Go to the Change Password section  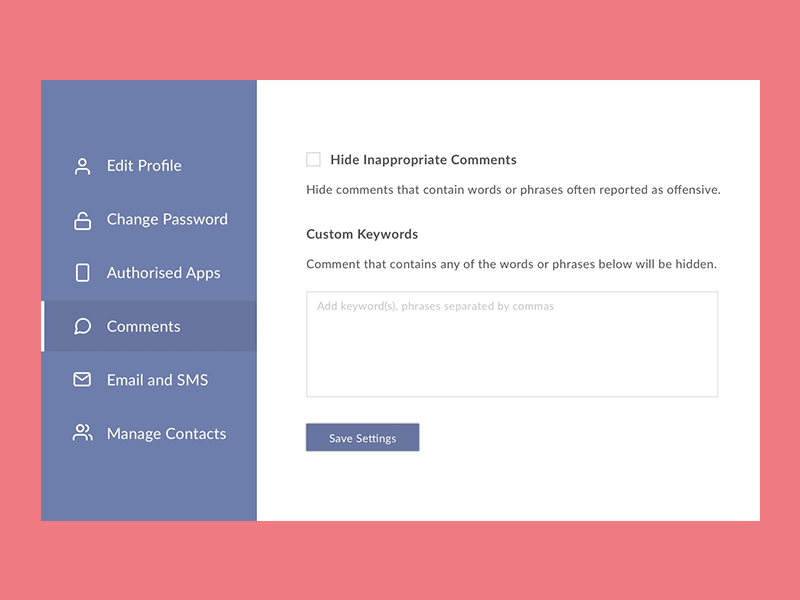tap(167, 220)
